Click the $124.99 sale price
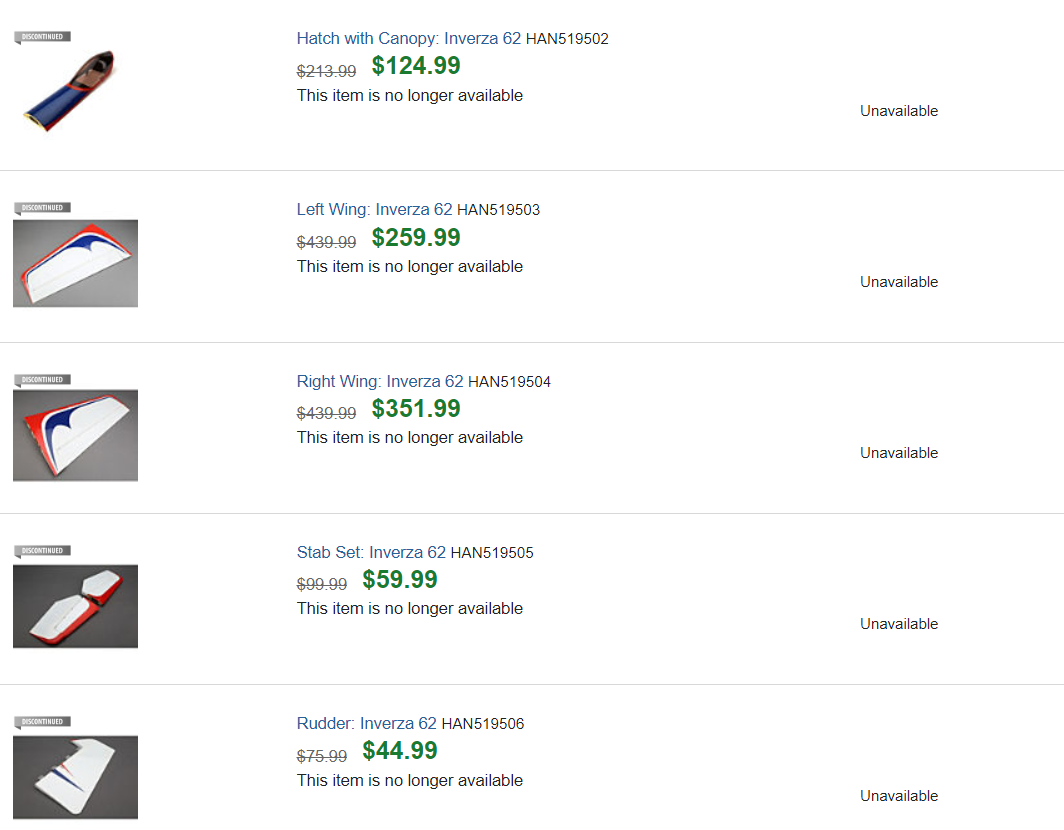1064x830 pixels. click(x=416, y=66)
